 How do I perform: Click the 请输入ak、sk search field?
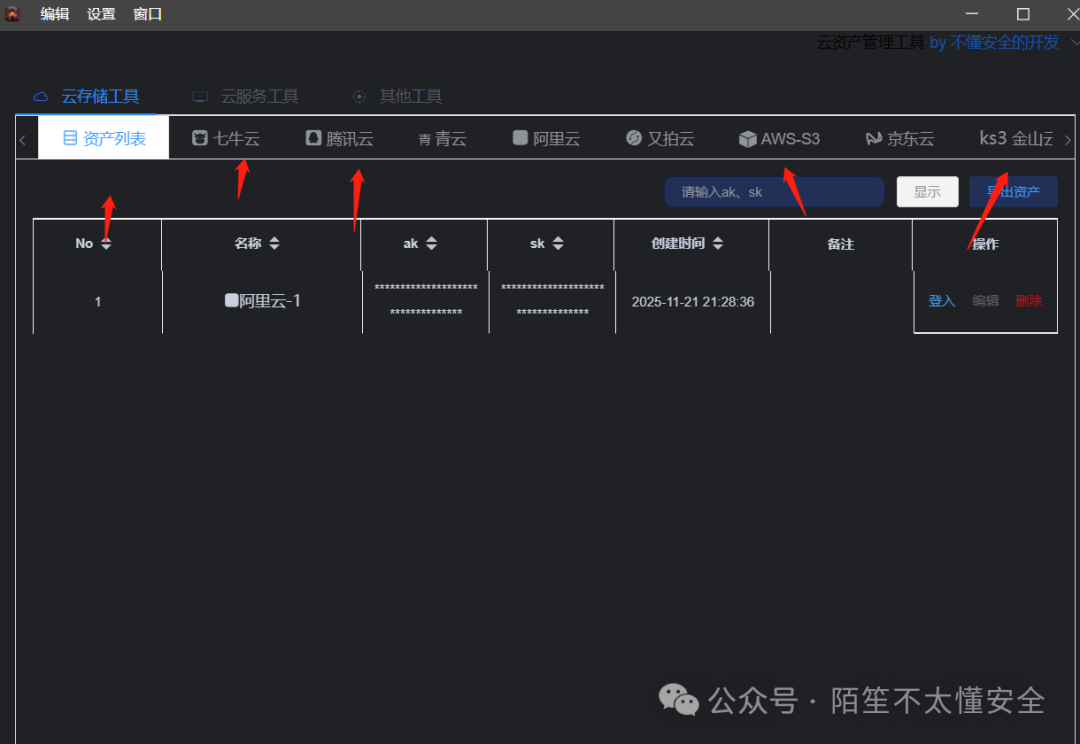[x=773, y=191]
